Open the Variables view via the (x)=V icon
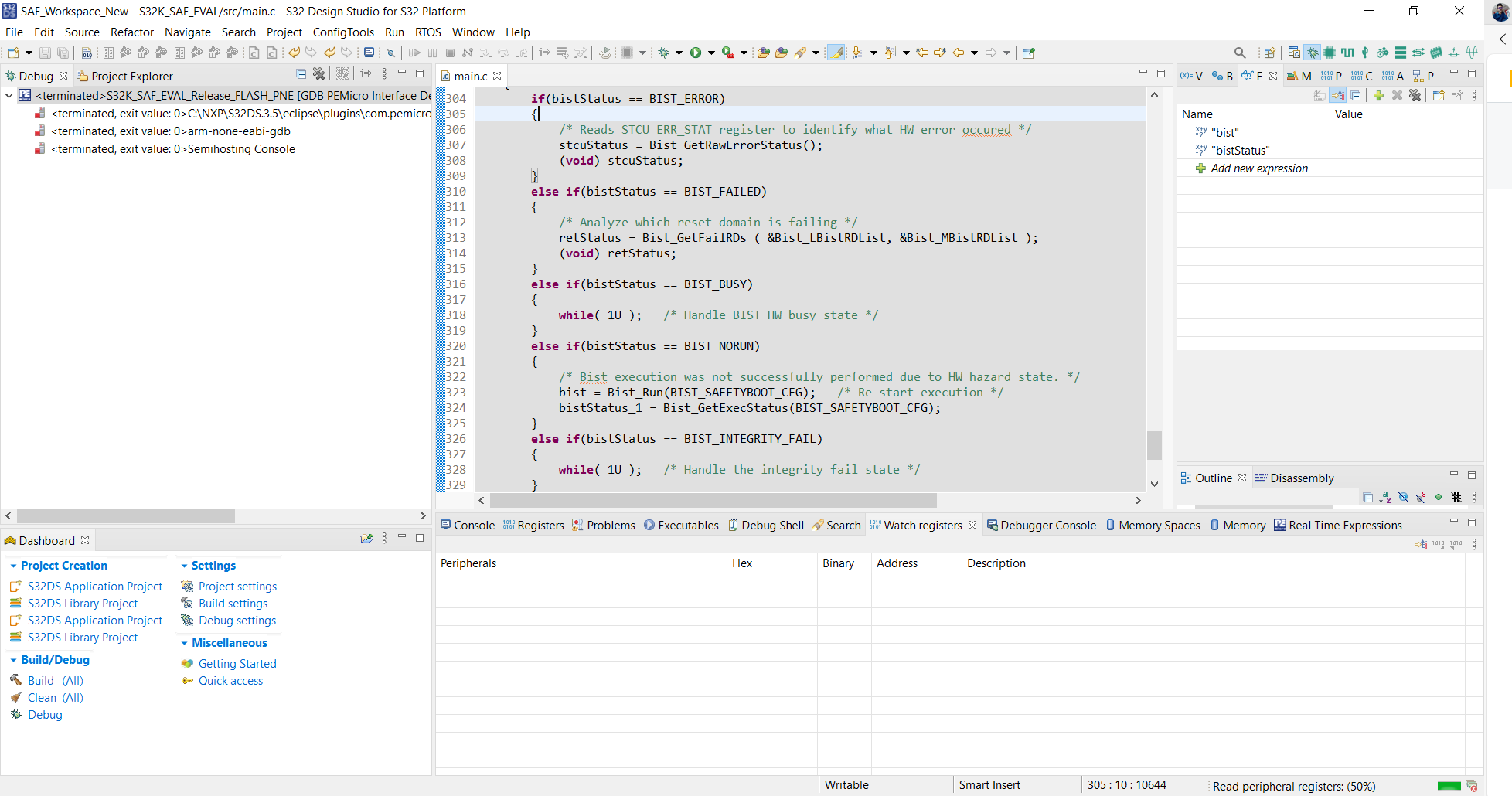1512x796 pixels. [1191, 76]
